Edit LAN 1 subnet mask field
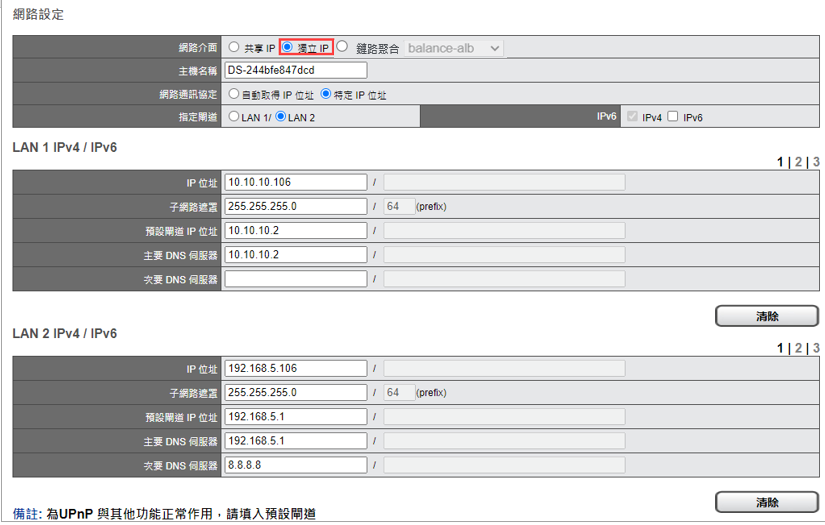Screen dimensions: 825x525 point(296,206)
